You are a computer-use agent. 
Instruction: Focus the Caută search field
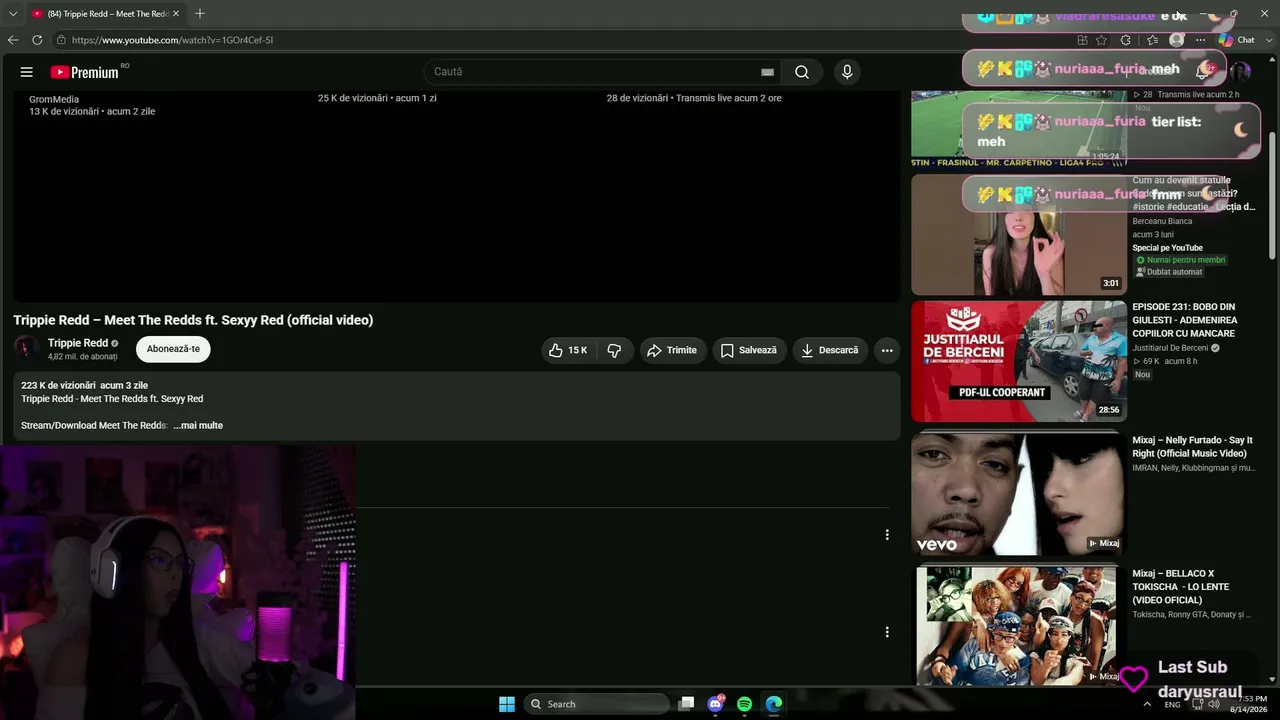point(590,72)
